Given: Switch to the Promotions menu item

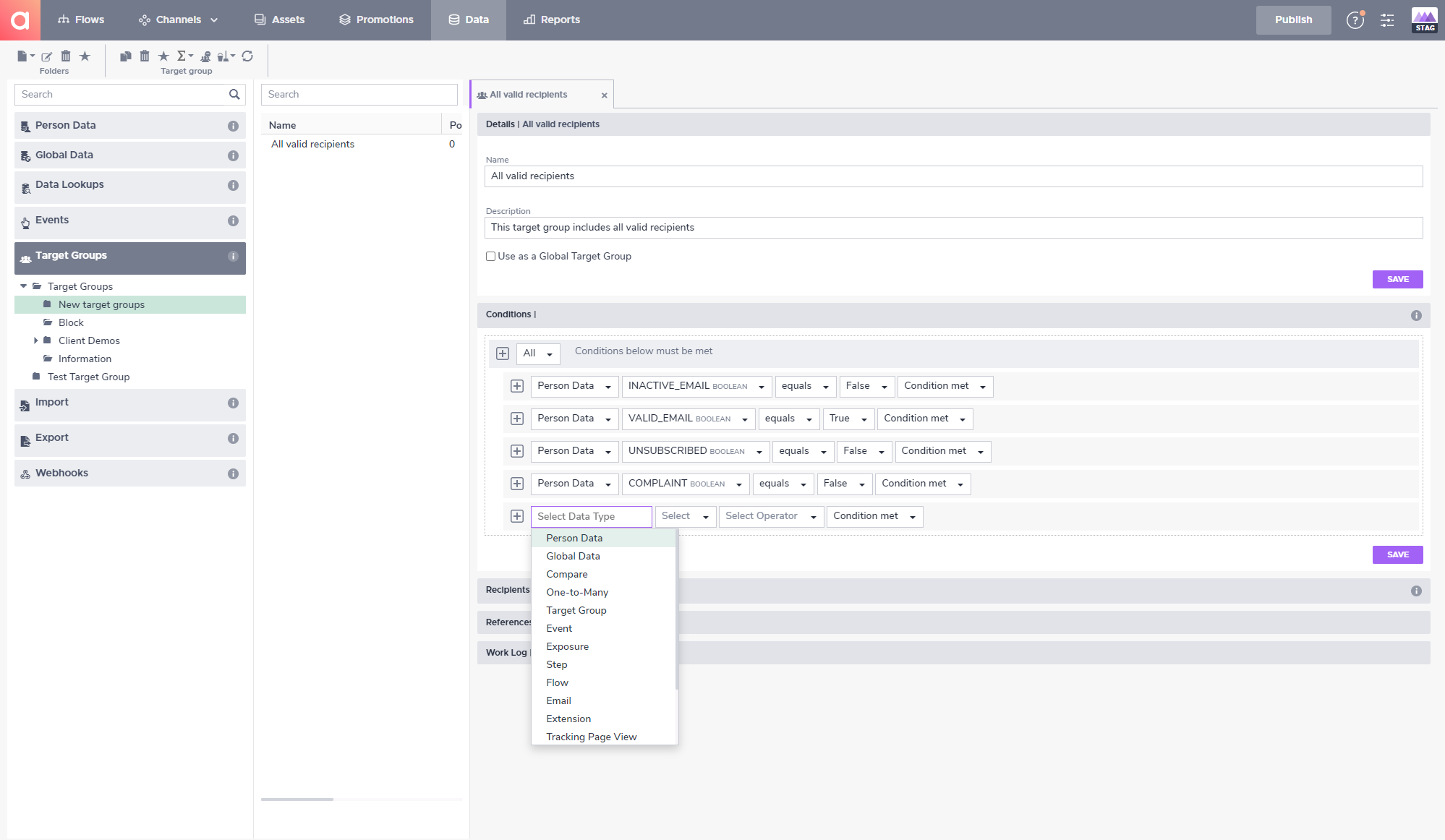Looking at the screenshot, I should click(375, 20).
